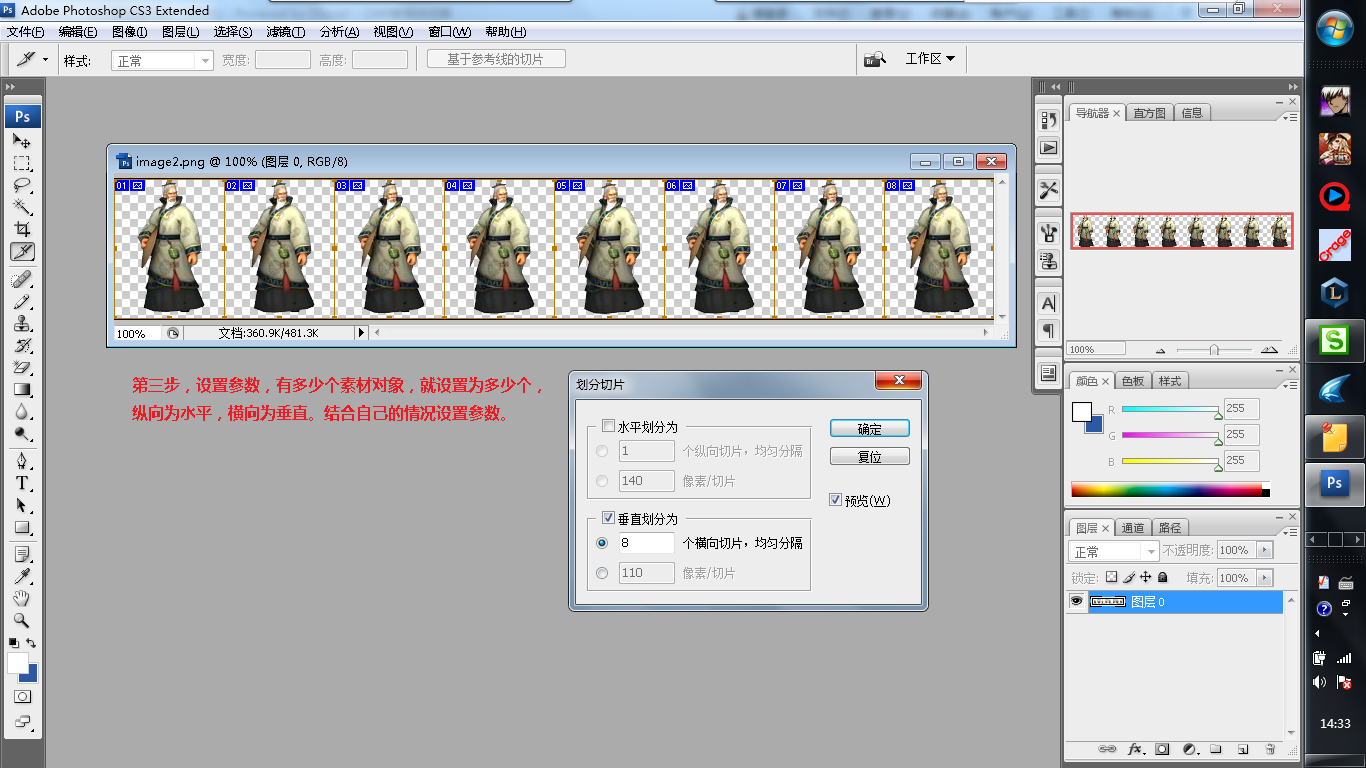The image size is (1366, 768).
Task: Switch to the 通道 tab
Action: click(1132, 528)
